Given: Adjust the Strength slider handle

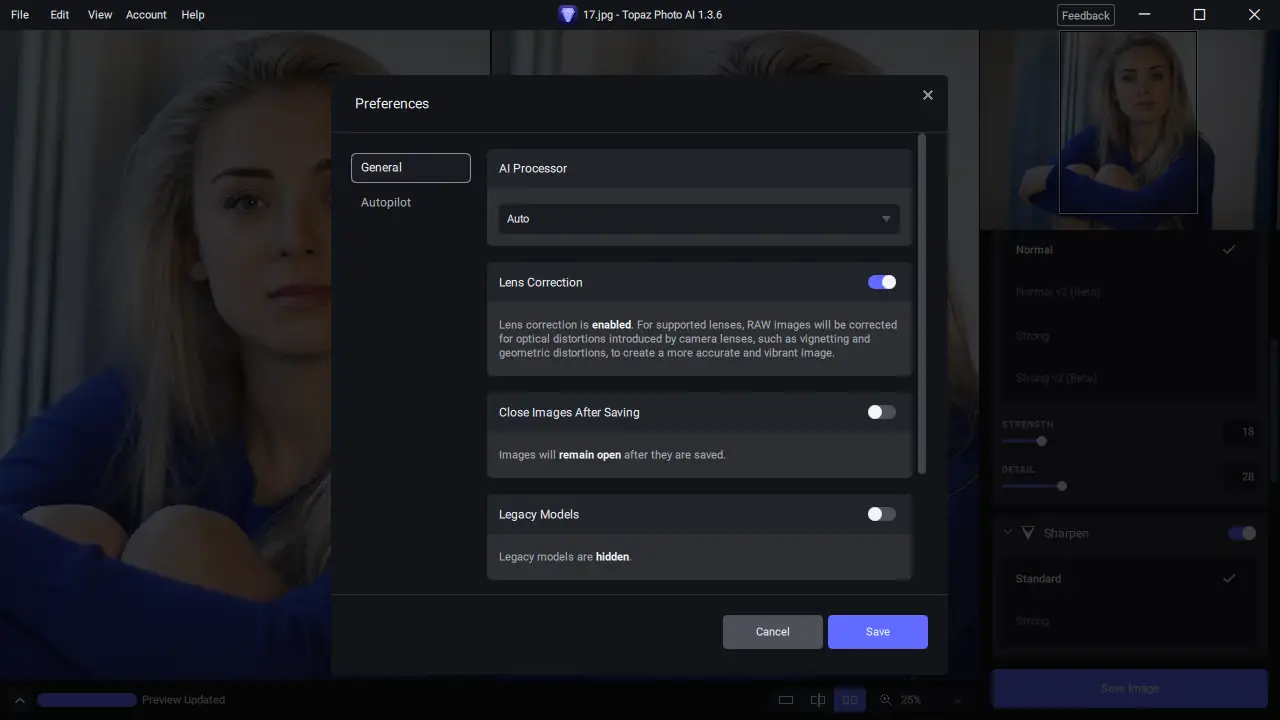Looking at the screenshot, I should click(x=1042, y=441).
